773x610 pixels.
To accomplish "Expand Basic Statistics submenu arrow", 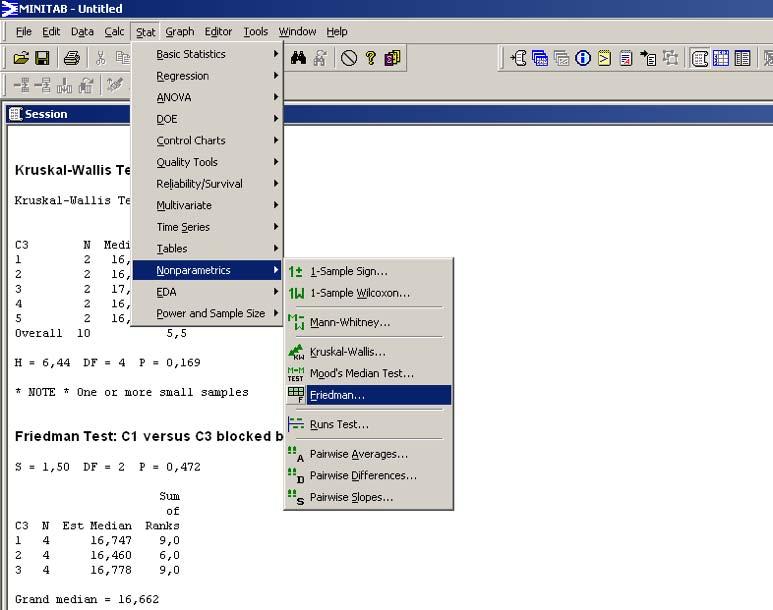I will (276, 54).
